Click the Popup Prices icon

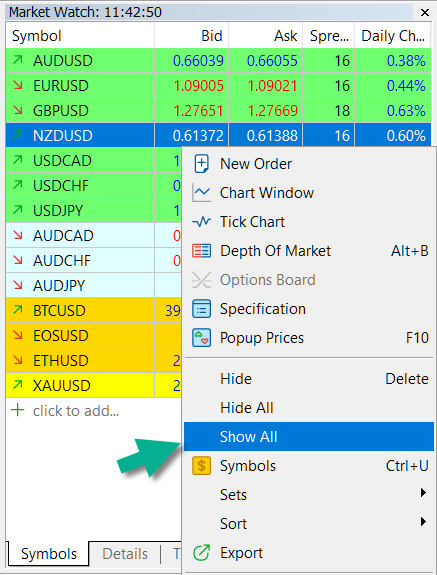tap(201, 338)
